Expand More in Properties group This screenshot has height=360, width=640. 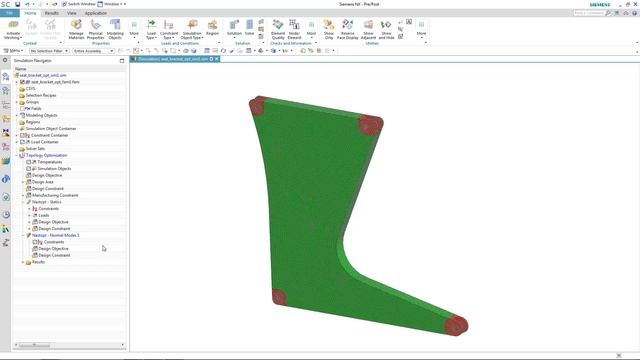(134, 29)
